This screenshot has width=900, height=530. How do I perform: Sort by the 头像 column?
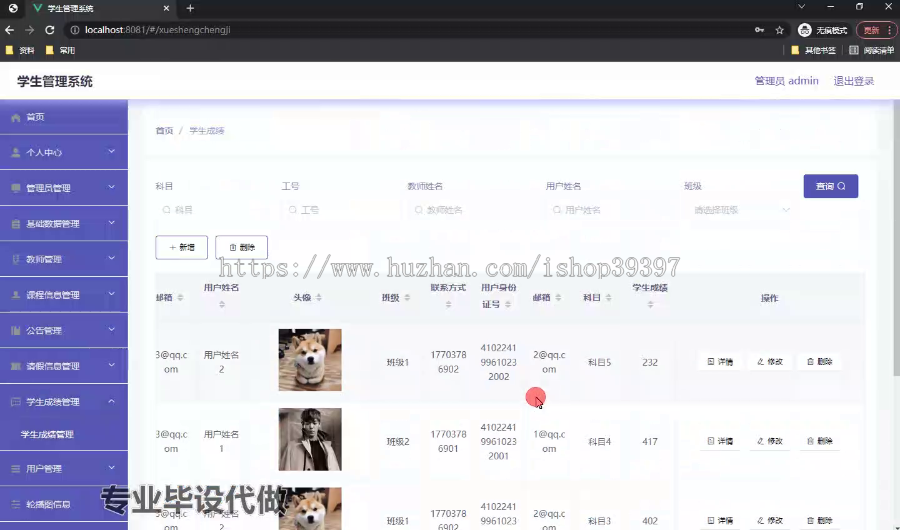(319, 297)
